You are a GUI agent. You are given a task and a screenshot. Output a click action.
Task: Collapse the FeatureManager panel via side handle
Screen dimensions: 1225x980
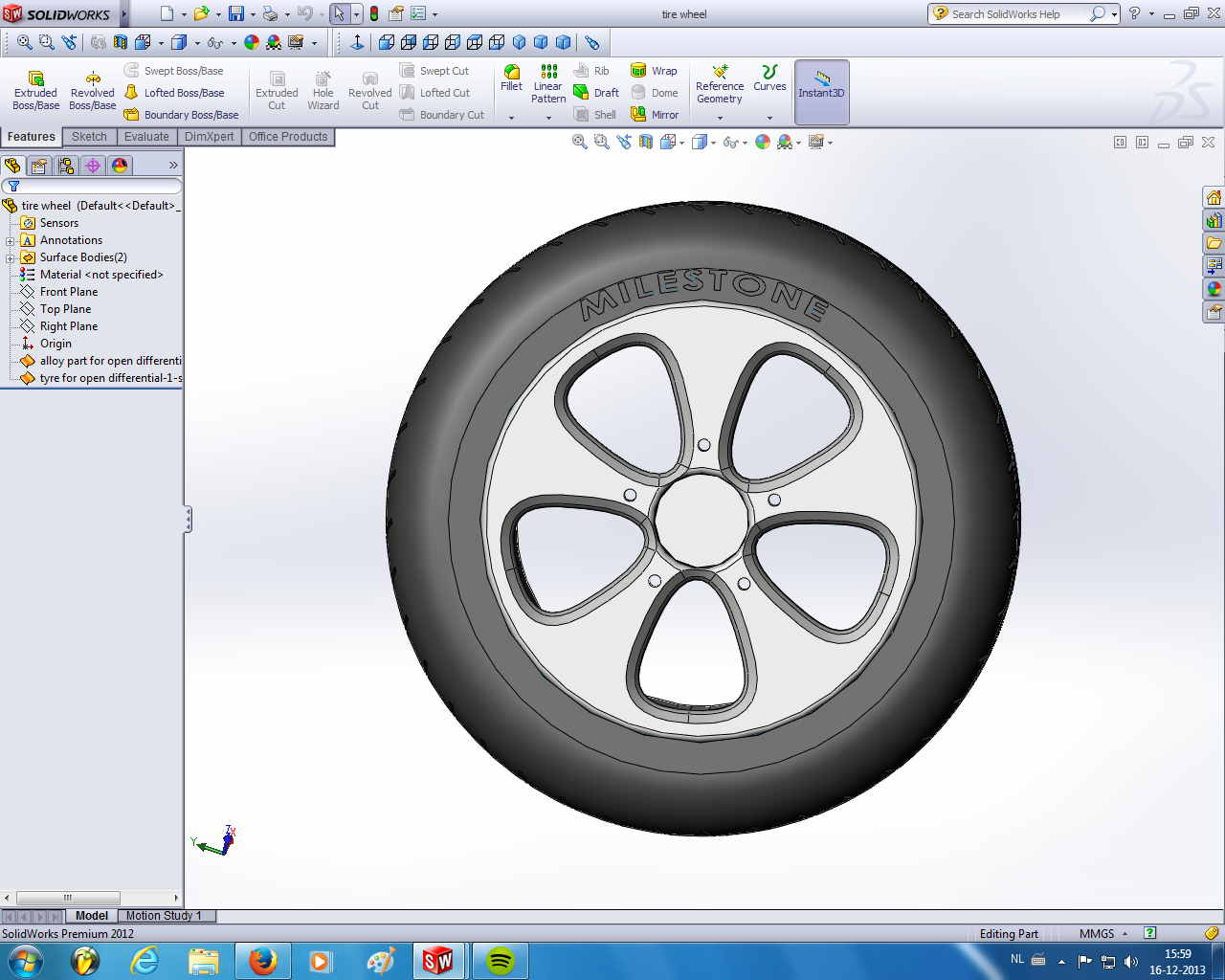(x=188, y=520)
